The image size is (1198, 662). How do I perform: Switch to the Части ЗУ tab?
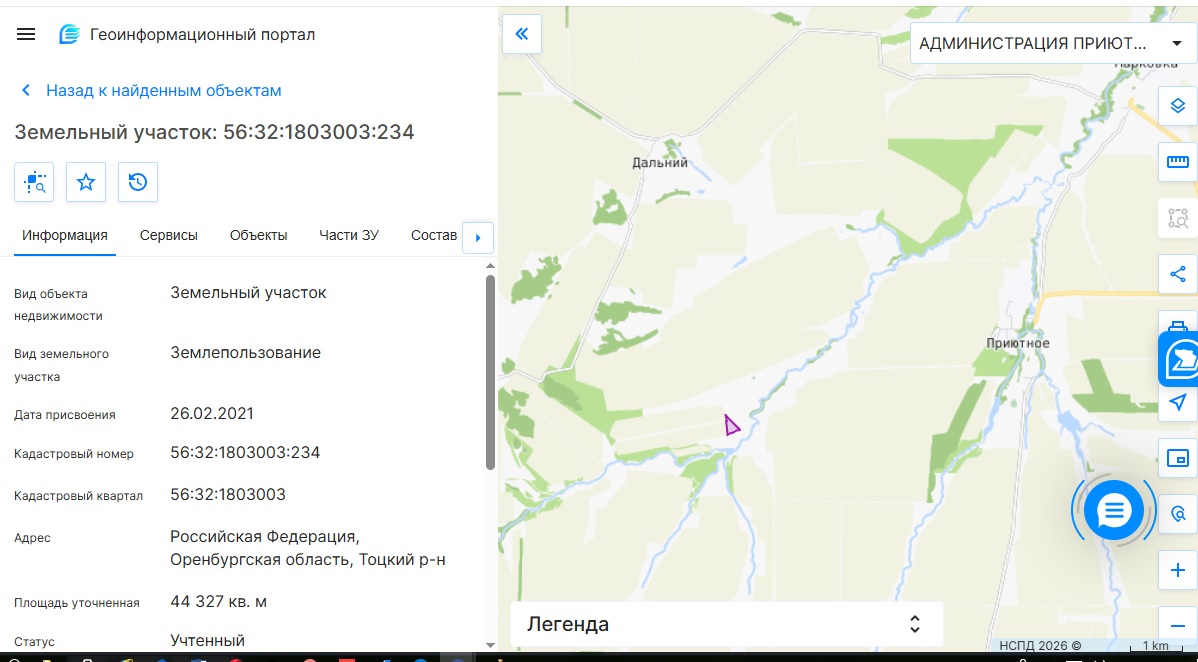tap(349, 235)
